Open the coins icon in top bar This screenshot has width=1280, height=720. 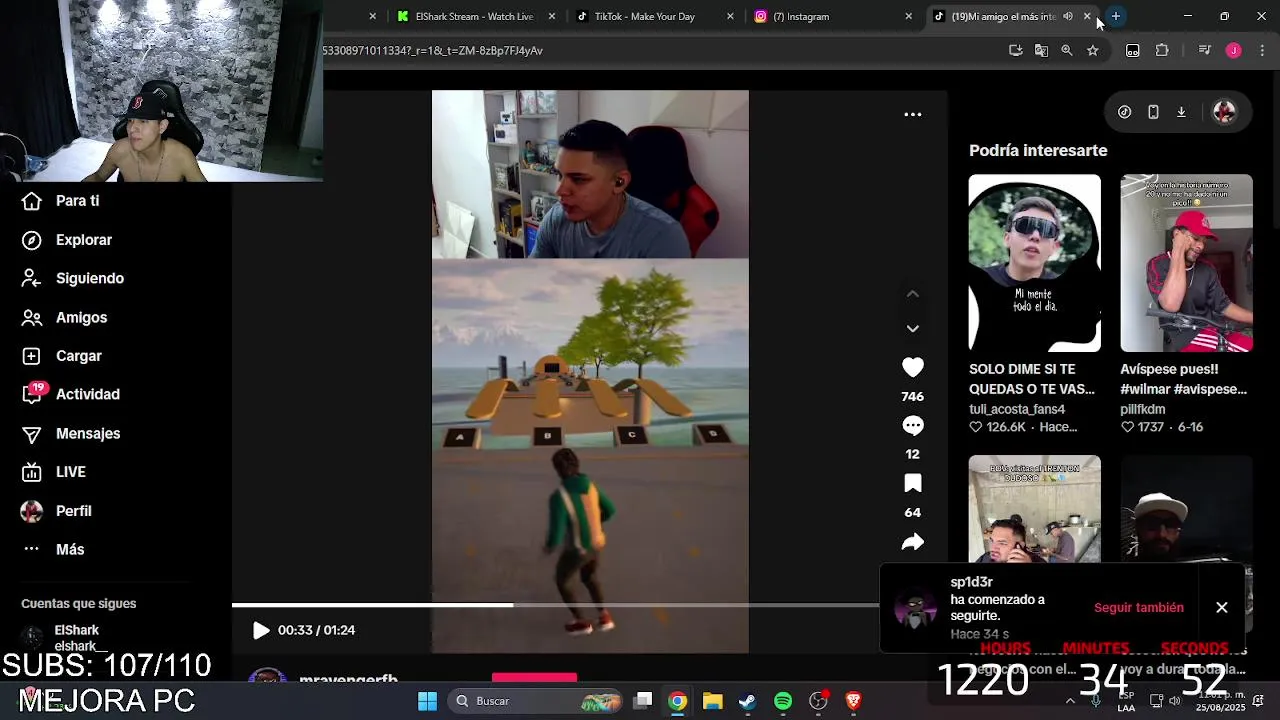[1124, 112]
